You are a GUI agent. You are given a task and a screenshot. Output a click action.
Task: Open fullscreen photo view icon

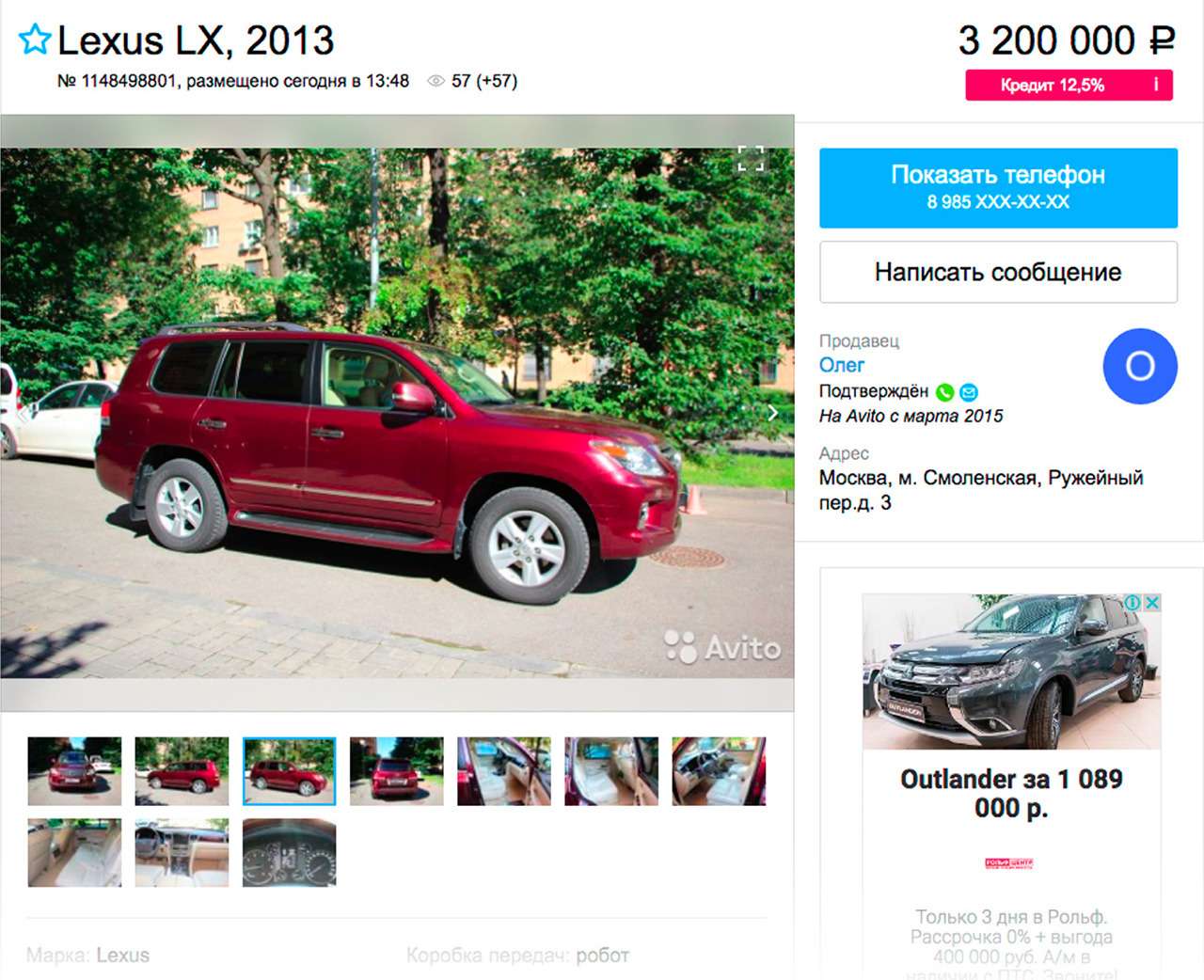(x=751, y=158)
